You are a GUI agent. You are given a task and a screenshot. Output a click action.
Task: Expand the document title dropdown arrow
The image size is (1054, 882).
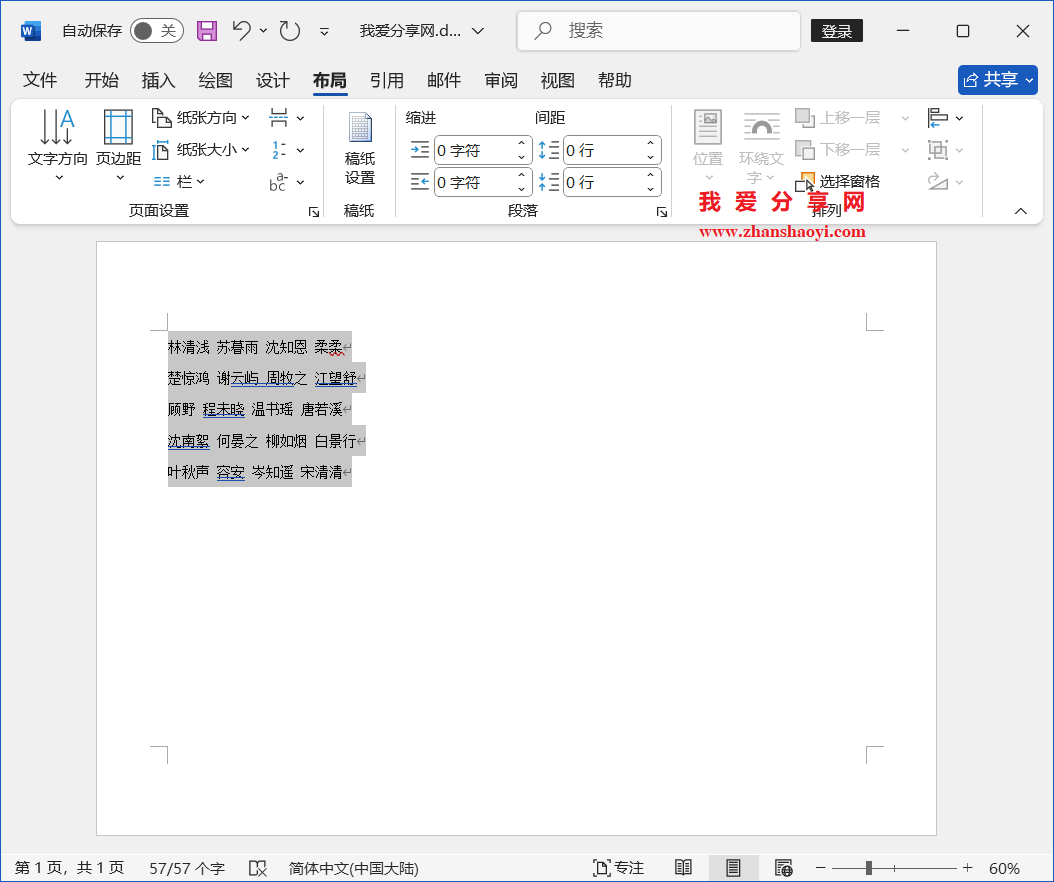point(478,31)
